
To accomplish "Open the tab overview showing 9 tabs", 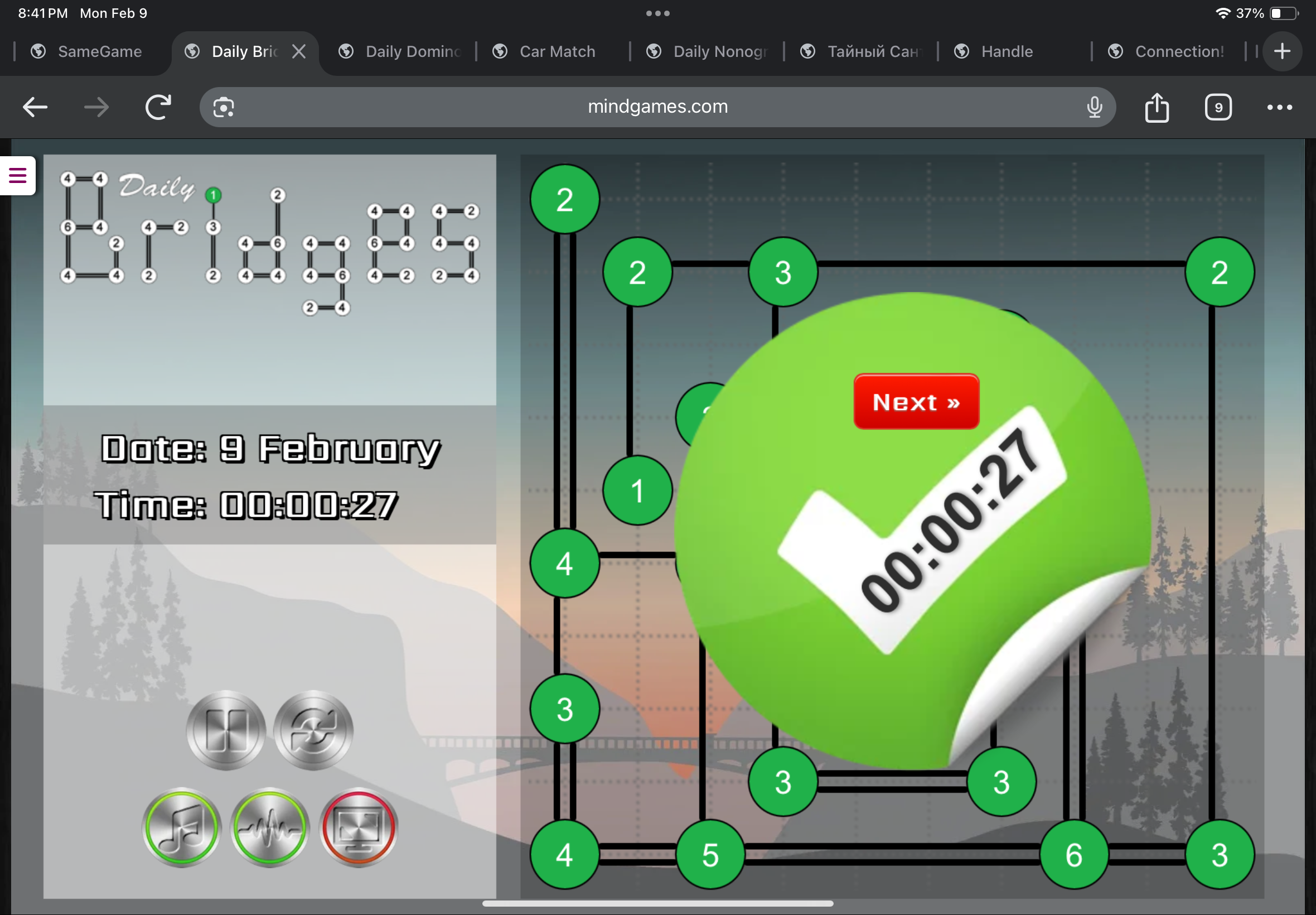I will tap(1218, 107).
